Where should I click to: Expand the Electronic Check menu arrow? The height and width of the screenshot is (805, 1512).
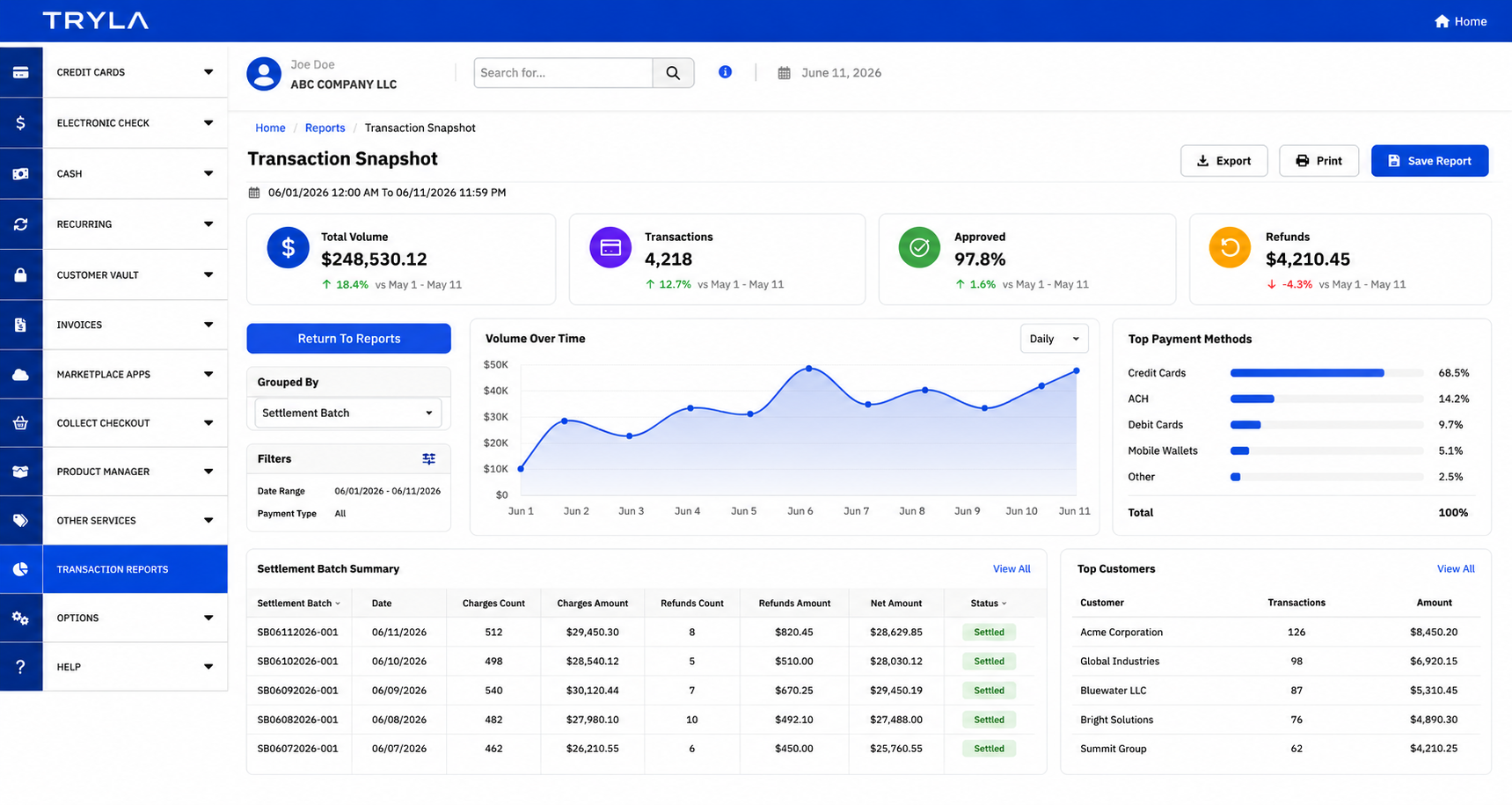pos(208,123)
